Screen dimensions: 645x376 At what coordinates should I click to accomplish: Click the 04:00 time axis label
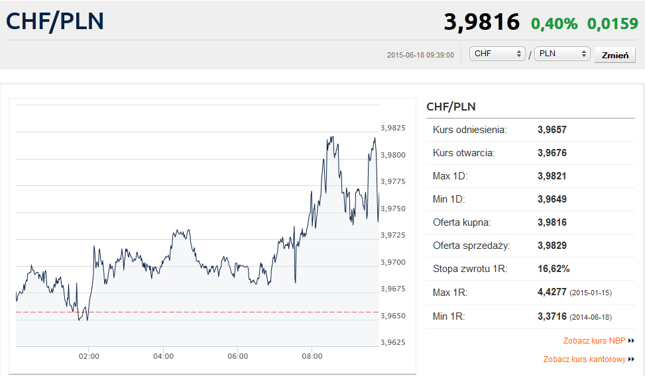tap(163, 356)
